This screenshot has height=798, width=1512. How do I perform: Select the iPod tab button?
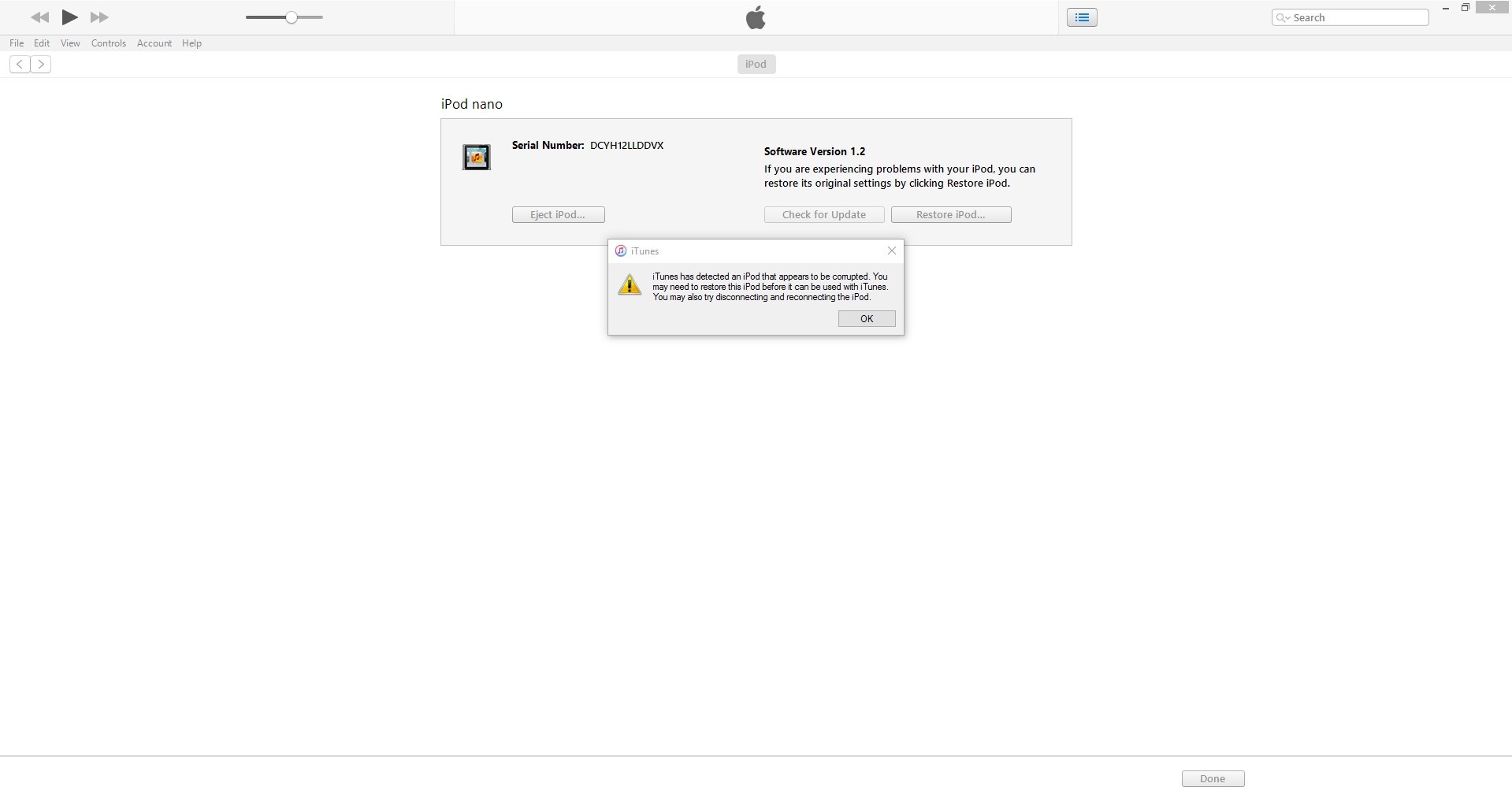click(756, 65)
